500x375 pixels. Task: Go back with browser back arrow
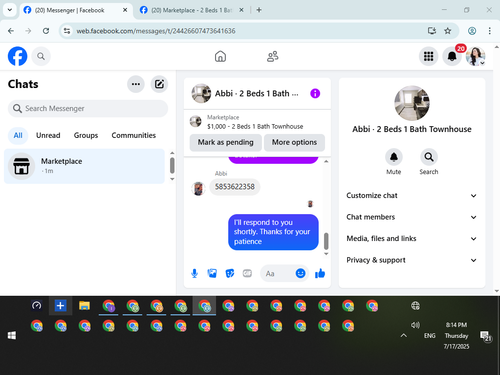tap(11, 31)
